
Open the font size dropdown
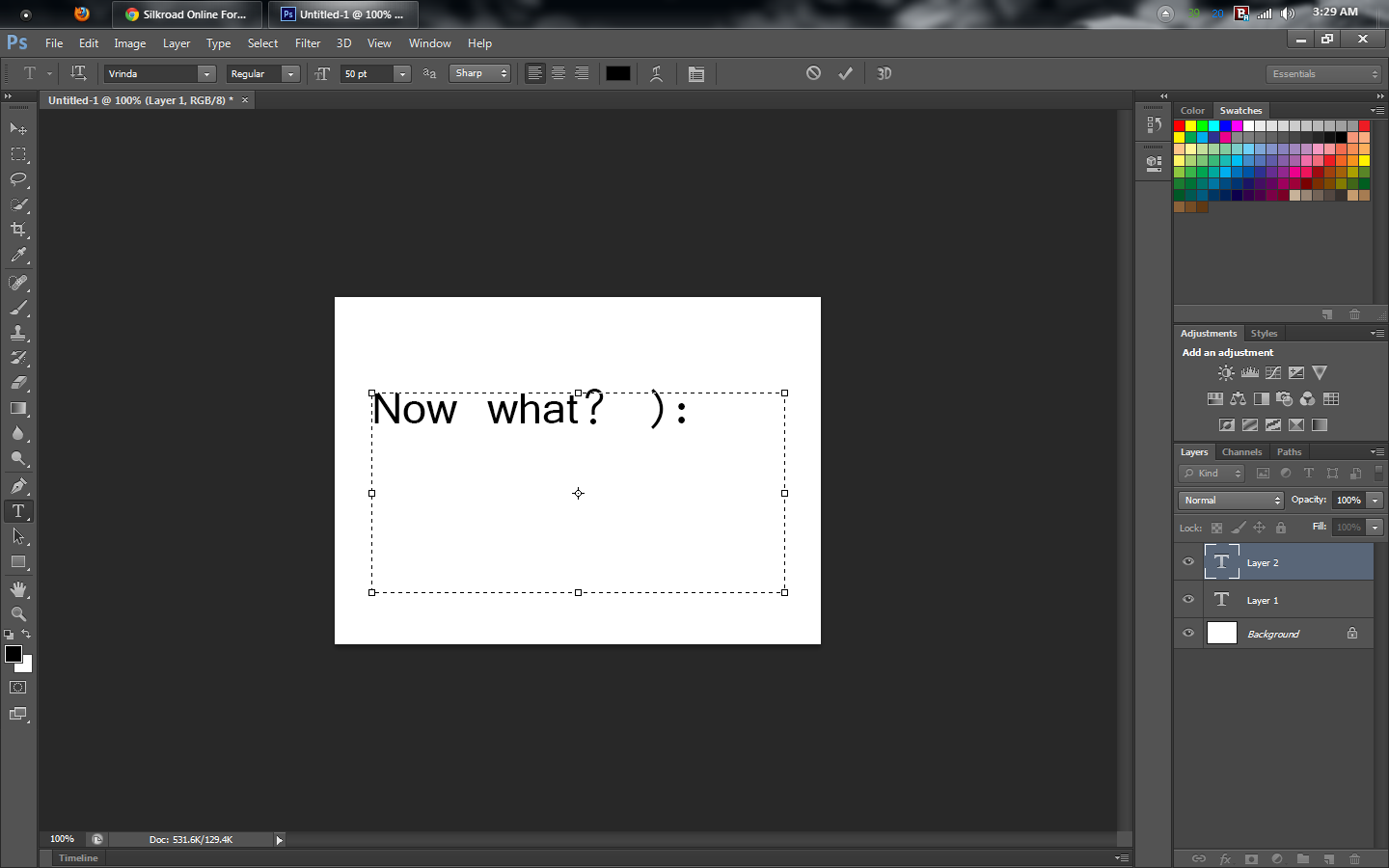point(401,73)
